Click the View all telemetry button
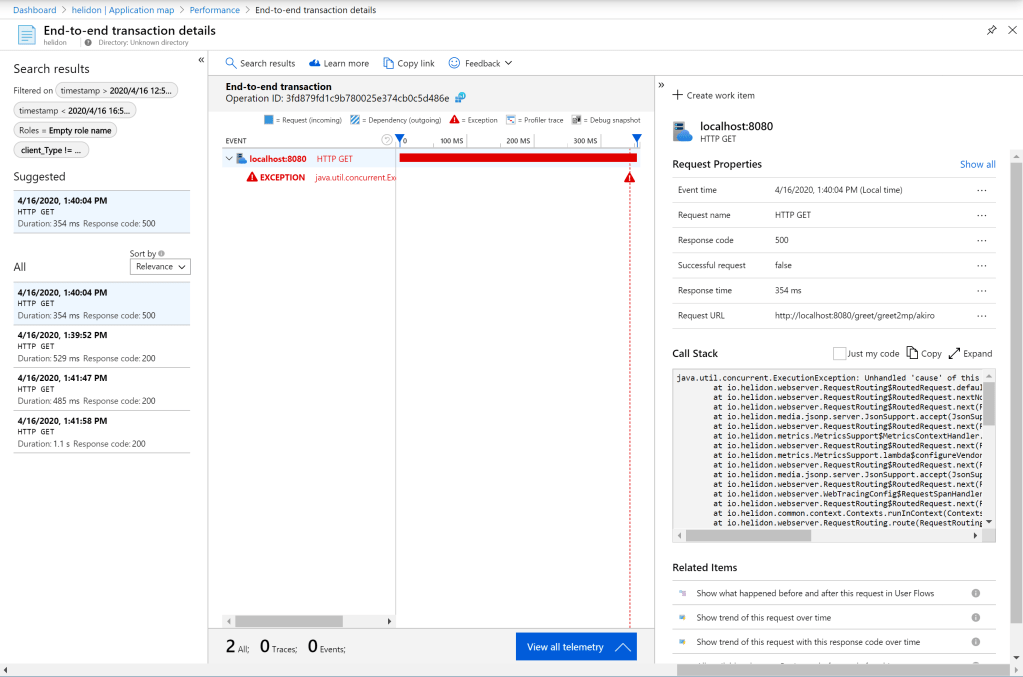1023x677 pixels. click(576, 647)
